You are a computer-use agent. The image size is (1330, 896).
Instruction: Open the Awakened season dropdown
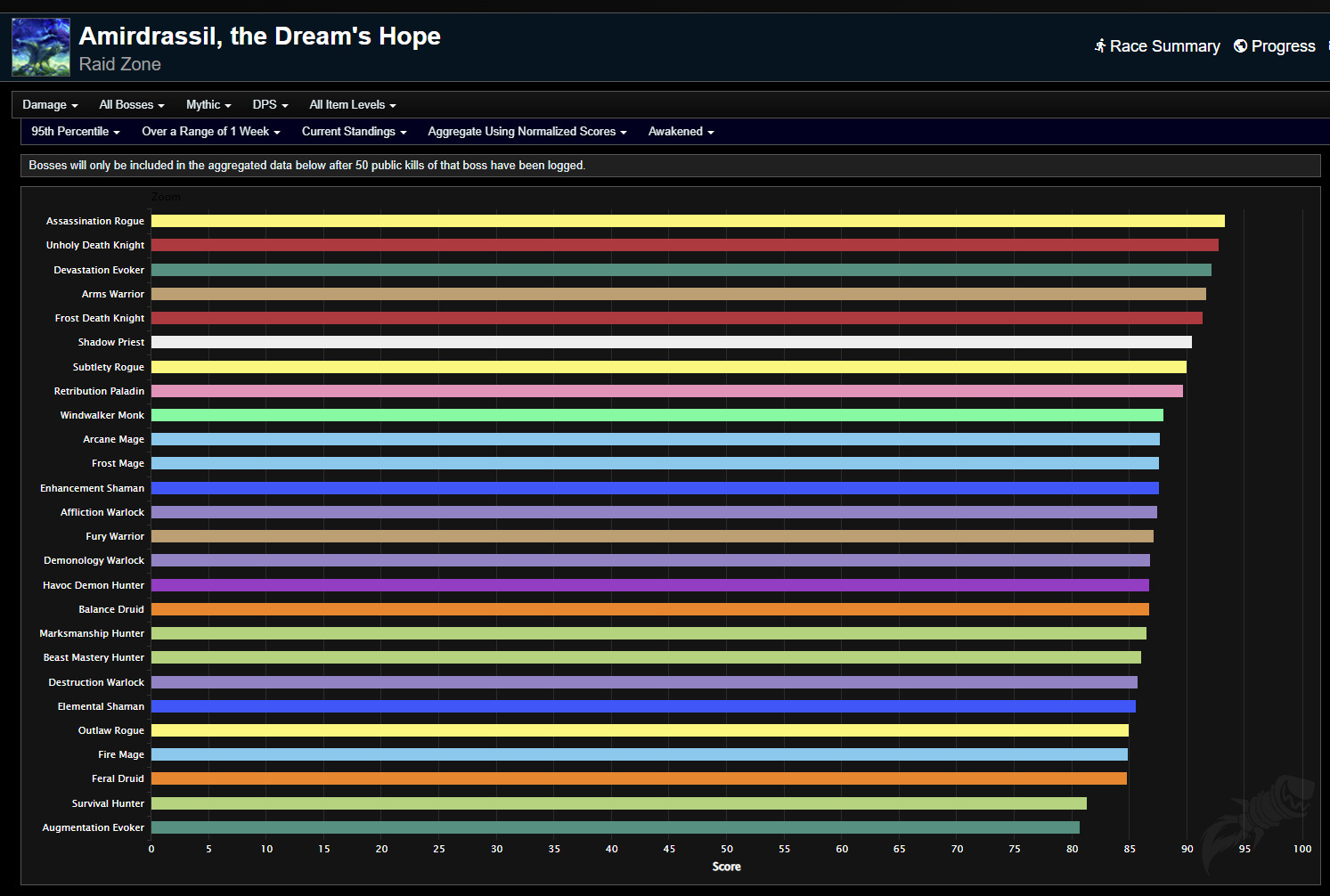point(681,132)
